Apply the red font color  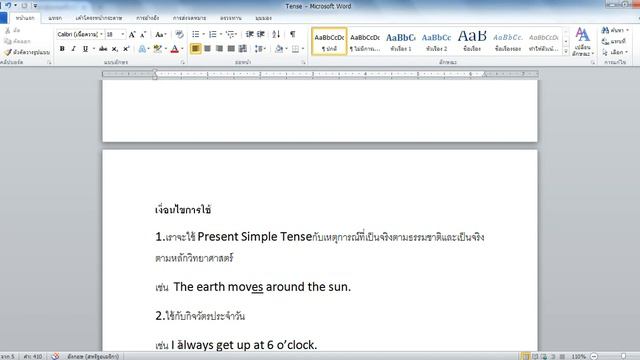click(x=175, y=49)
